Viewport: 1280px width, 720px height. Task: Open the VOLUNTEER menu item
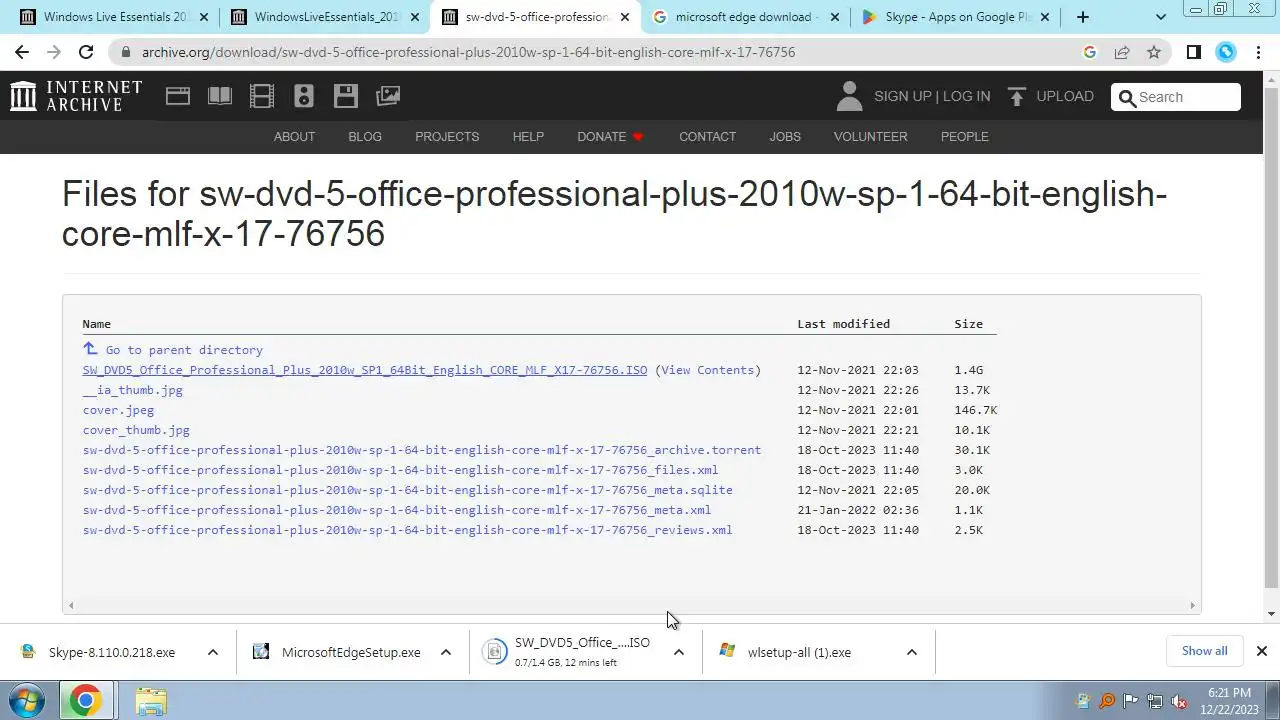[x=870, y=137]
